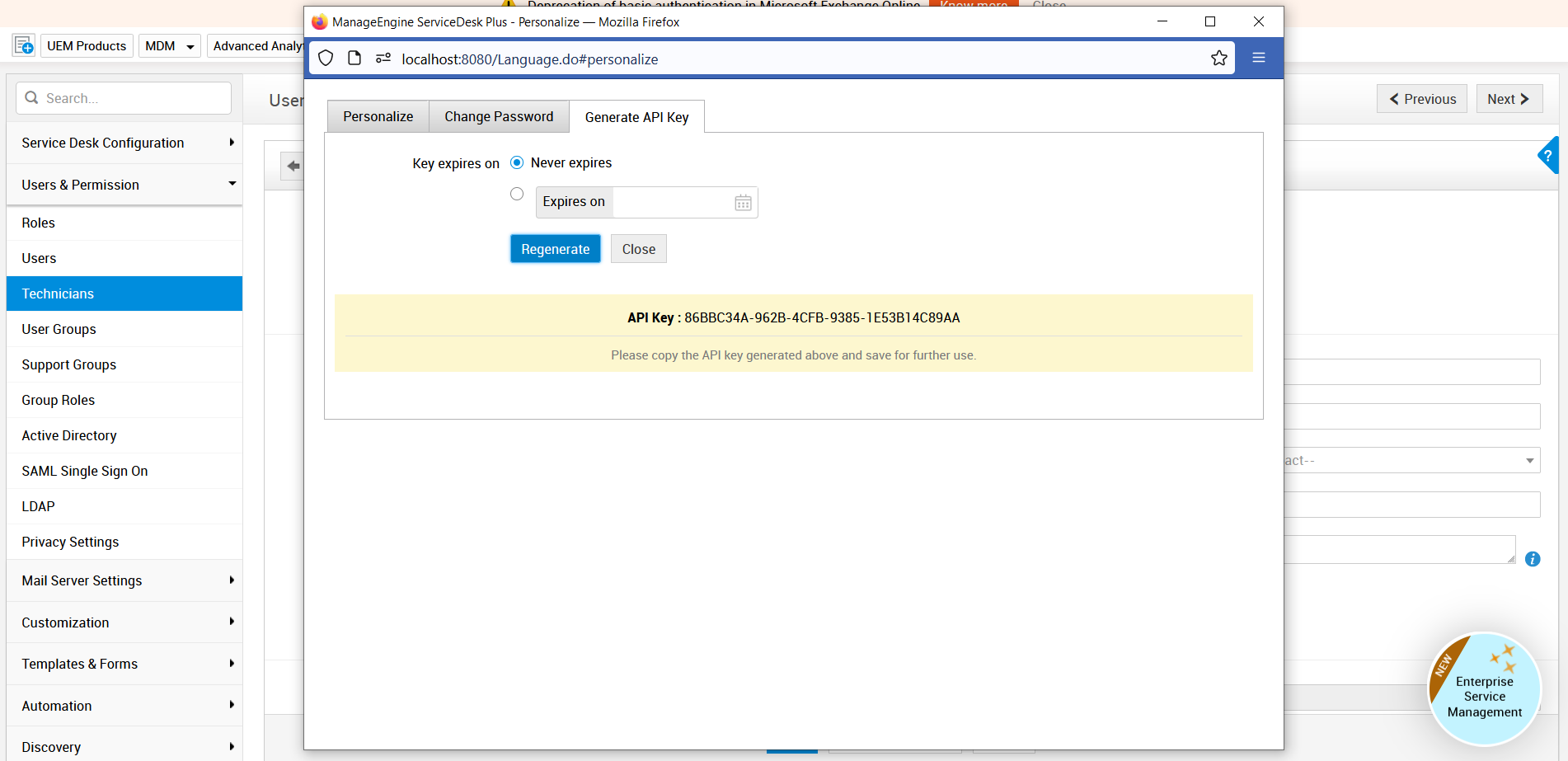This screenshot has height=761, width=1568.
Task: Switch to the Personalize tab
Action: coord(378,116)
